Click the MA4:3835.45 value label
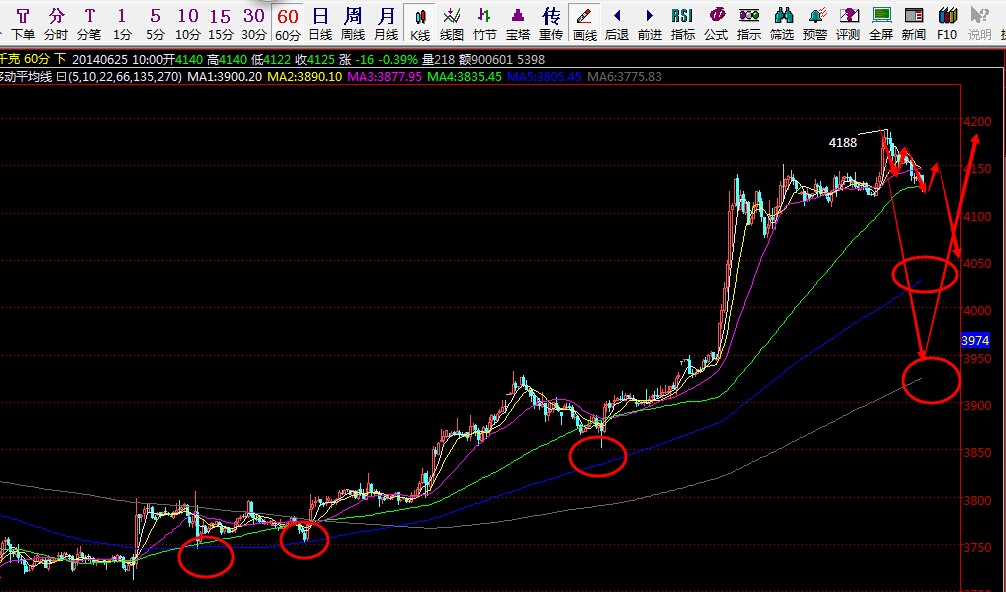 [x=465, y=77]
